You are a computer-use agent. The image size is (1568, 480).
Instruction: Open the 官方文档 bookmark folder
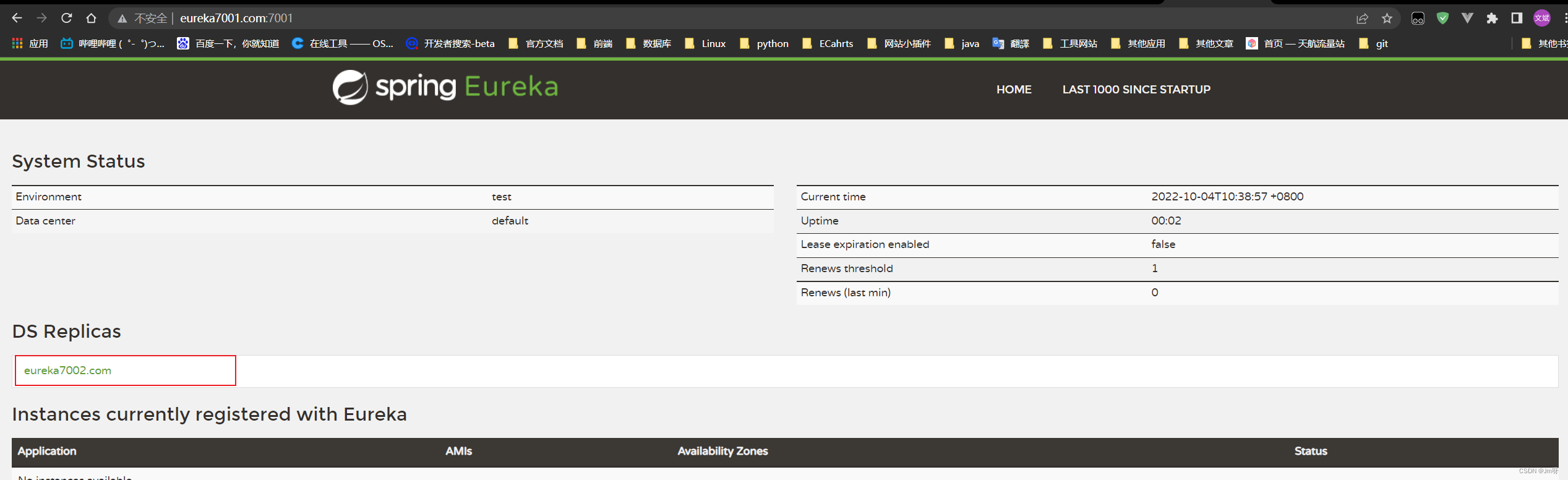(x=536, y=43)
